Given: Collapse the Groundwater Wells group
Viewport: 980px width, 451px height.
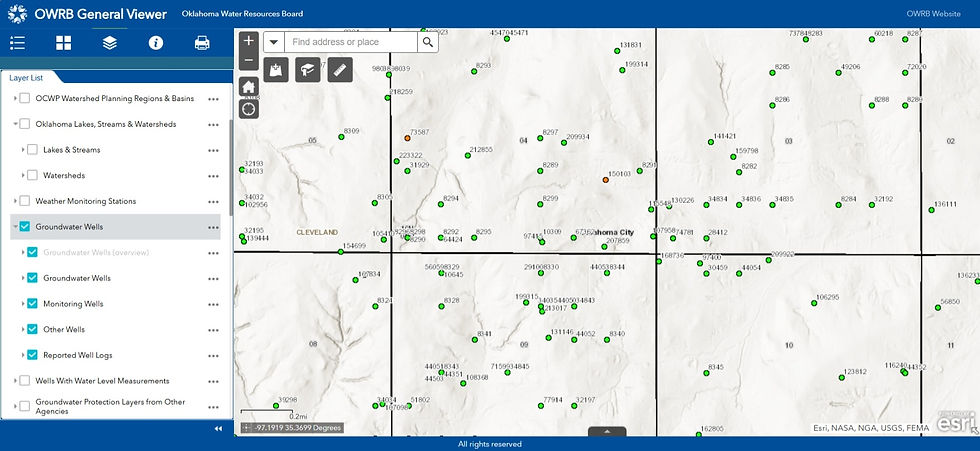Looking at the screenshot, I should [x=15, y=226].
